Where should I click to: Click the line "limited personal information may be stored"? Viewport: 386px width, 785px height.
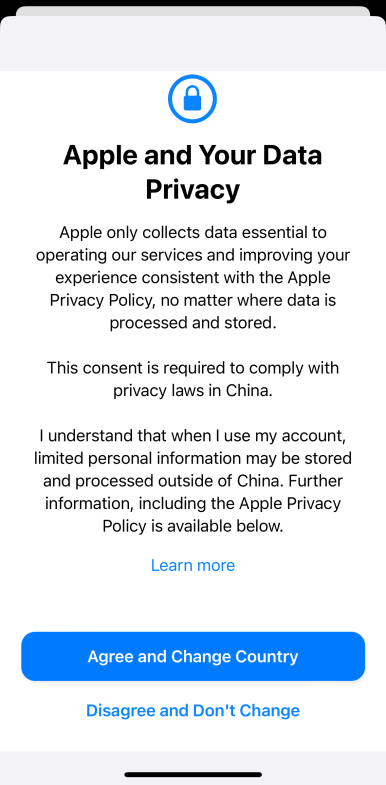click(193, 459)
